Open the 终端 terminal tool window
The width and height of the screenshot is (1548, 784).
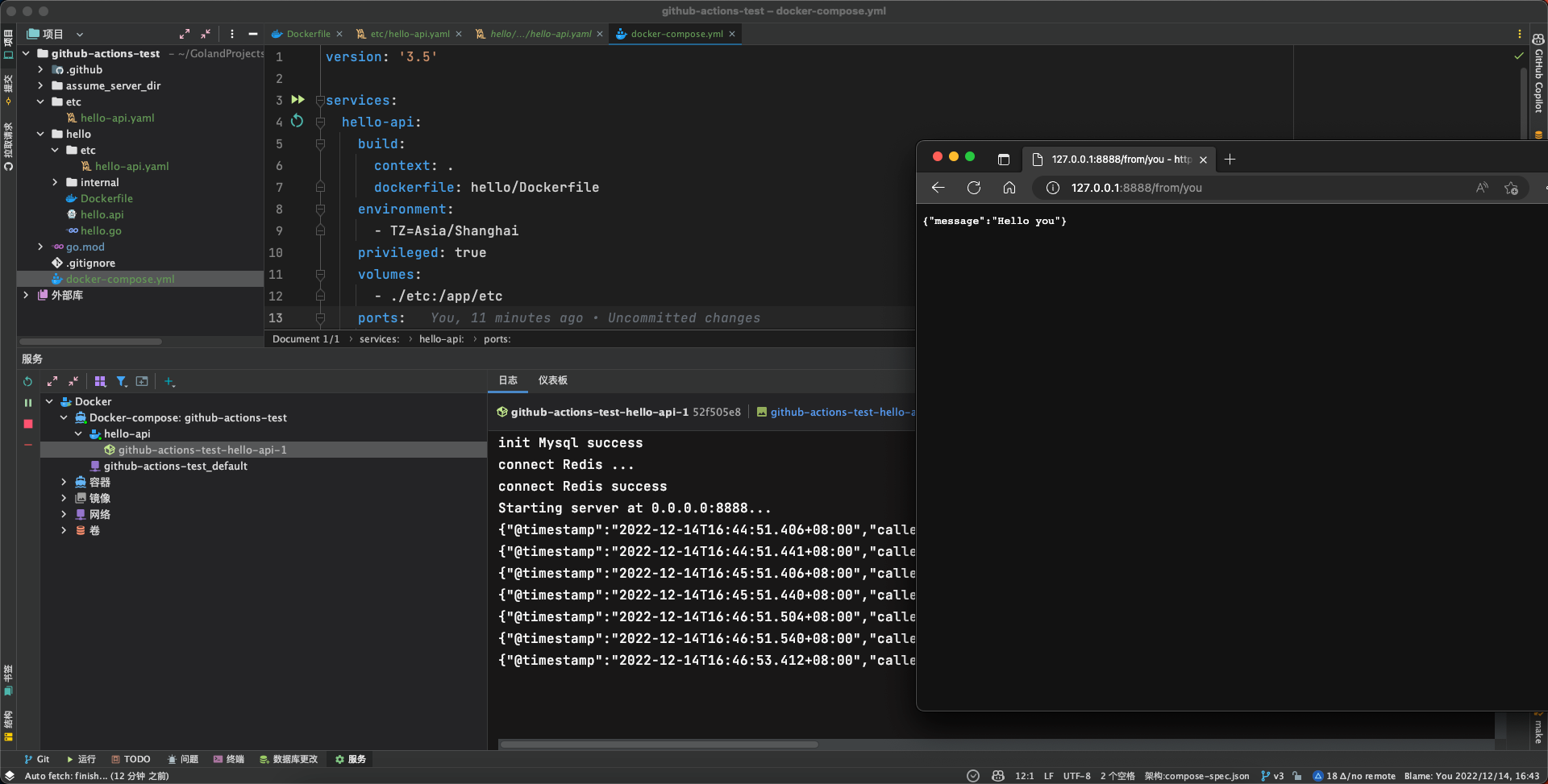(x=228, y=759)
